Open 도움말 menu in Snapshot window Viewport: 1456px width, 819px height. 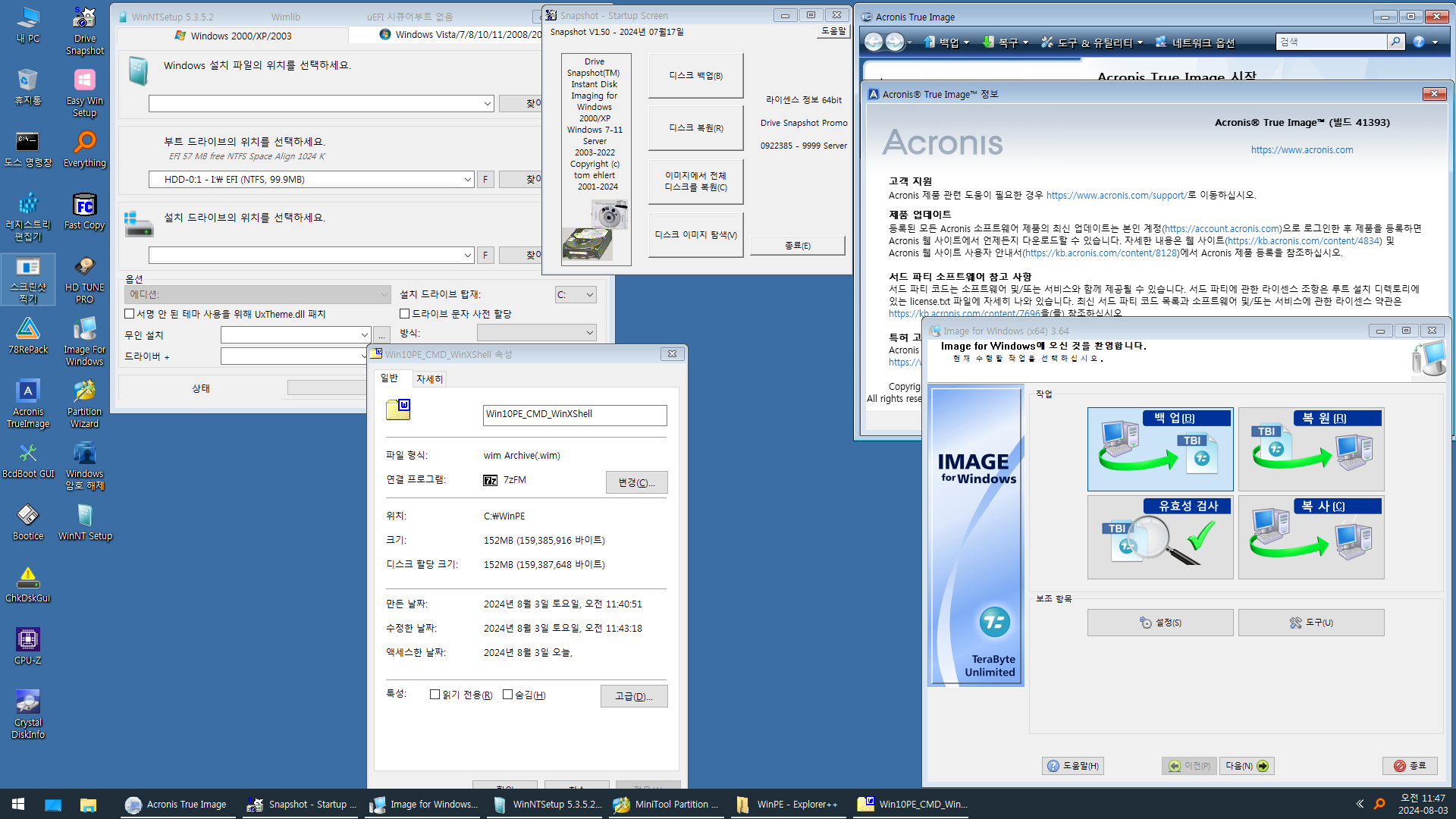click(x=833, y=31)
